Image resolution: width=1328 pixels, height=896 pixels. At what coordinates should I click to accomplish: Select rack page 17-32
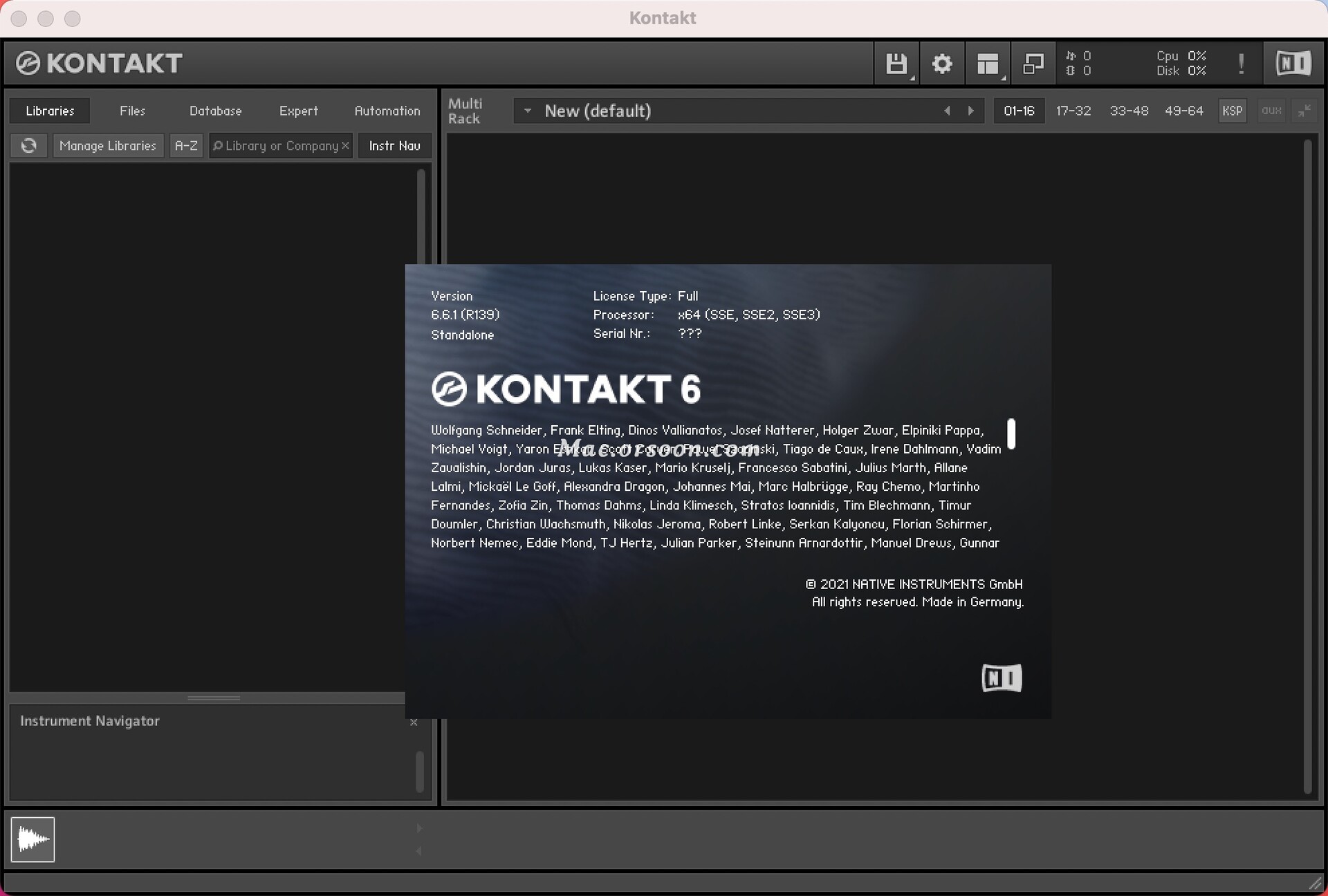[1073, 111]
